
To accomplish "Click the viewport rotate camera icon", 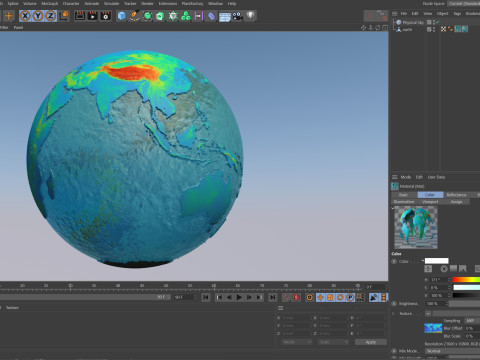I will click(378, 28).
